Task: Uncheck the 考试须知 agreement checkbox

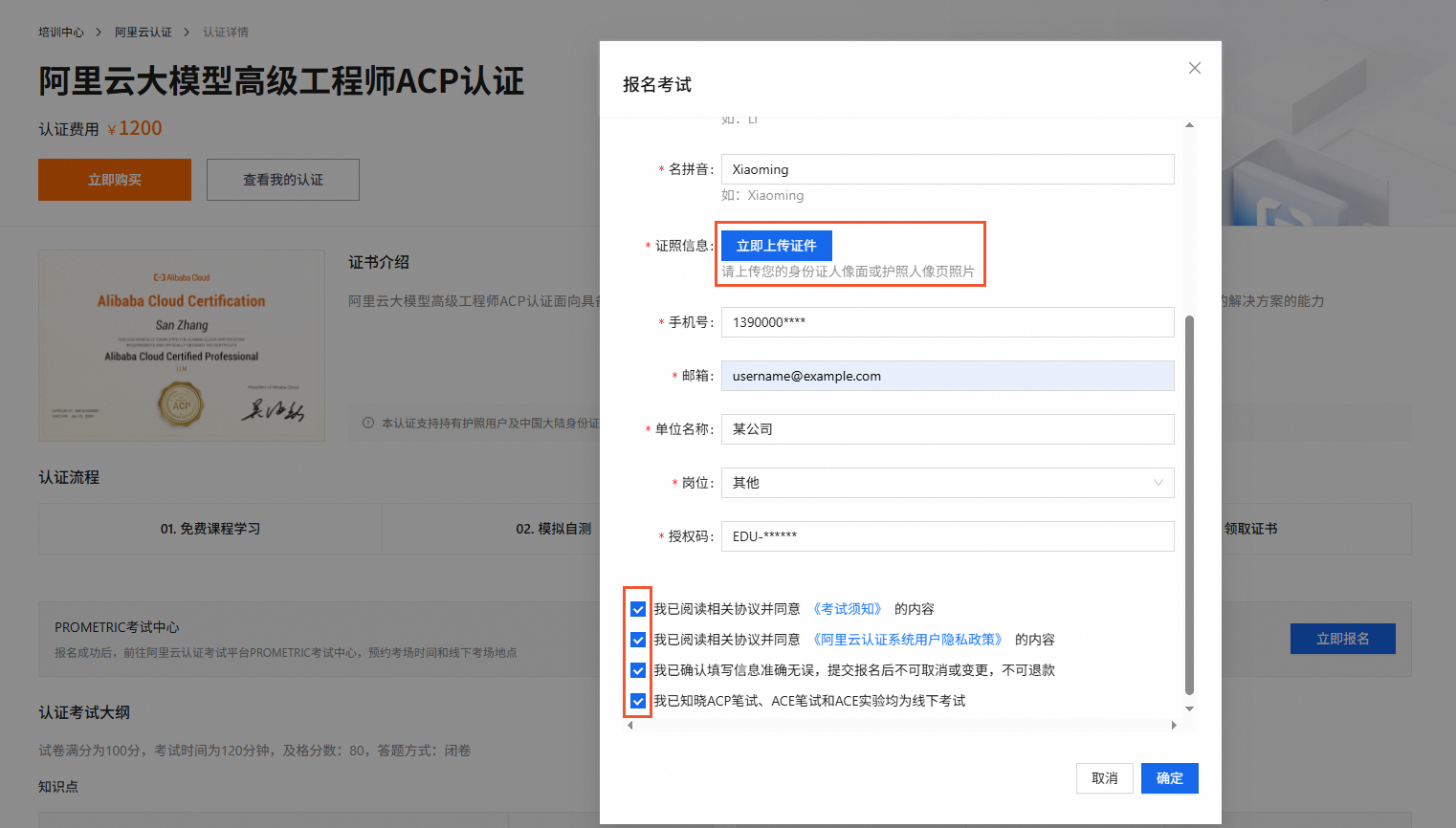Action: 638,609
